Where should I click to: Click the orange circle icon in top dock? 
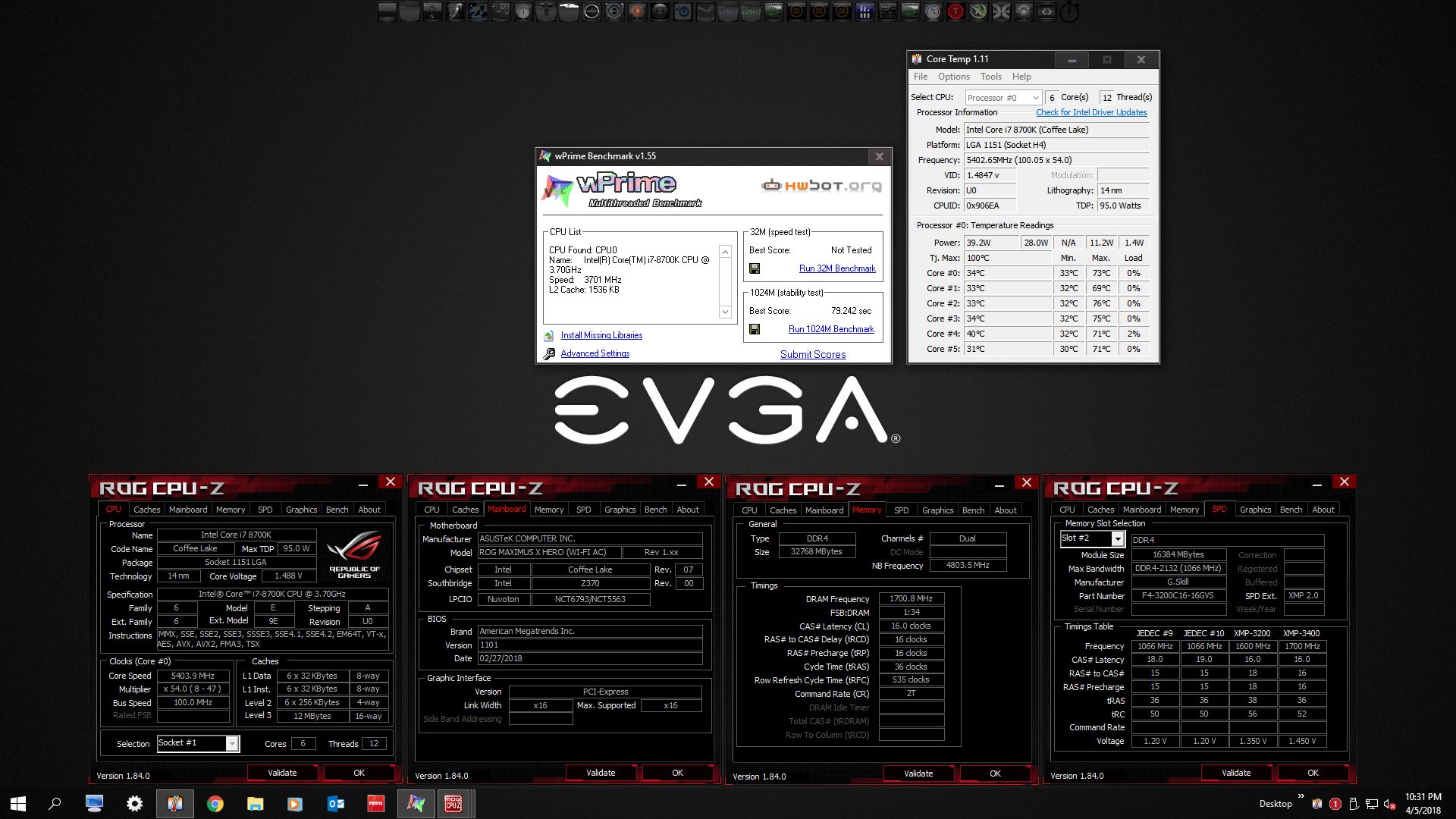(637, 11)
